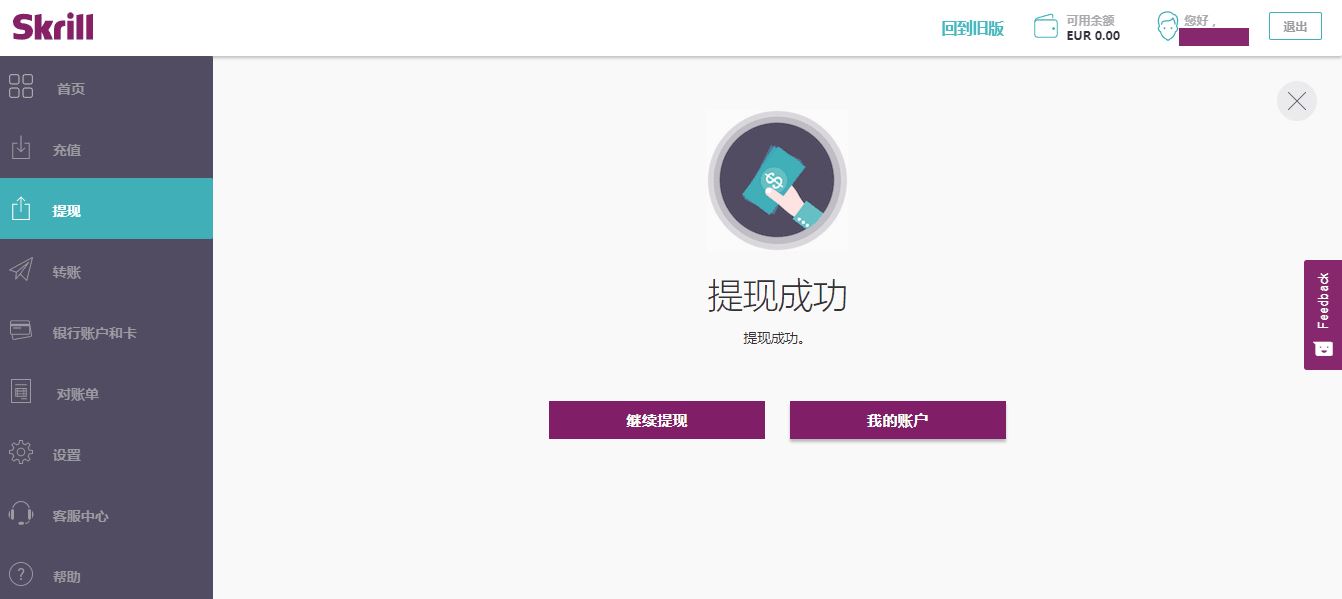
Task: Close the success dialog with X
Action: coord(1297,101)
